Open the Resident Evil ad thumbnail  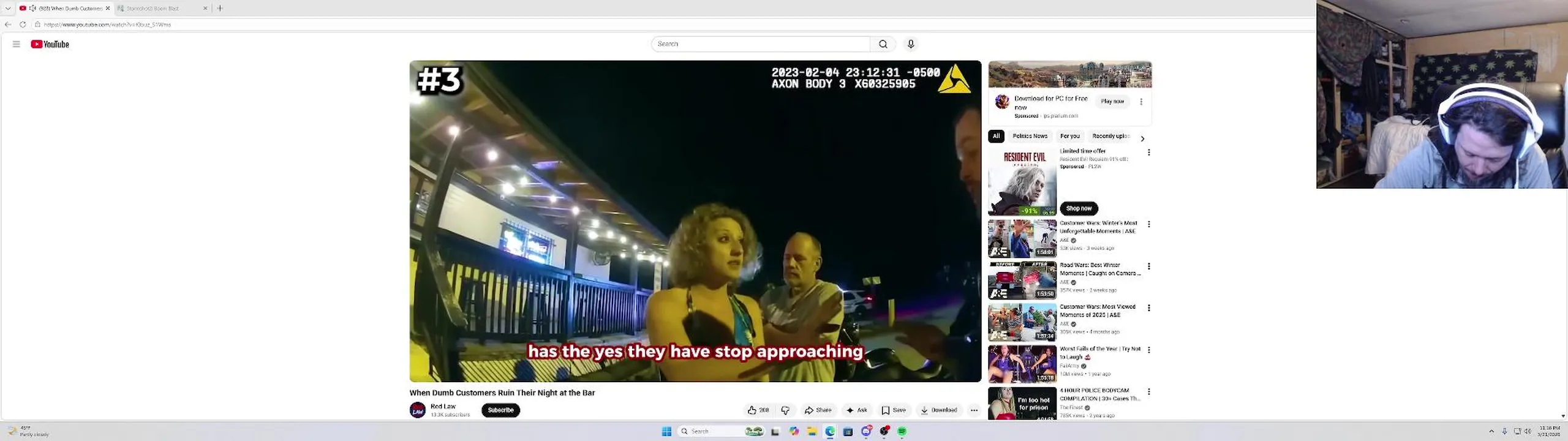pyautogui.click(x=1022, y=181)
